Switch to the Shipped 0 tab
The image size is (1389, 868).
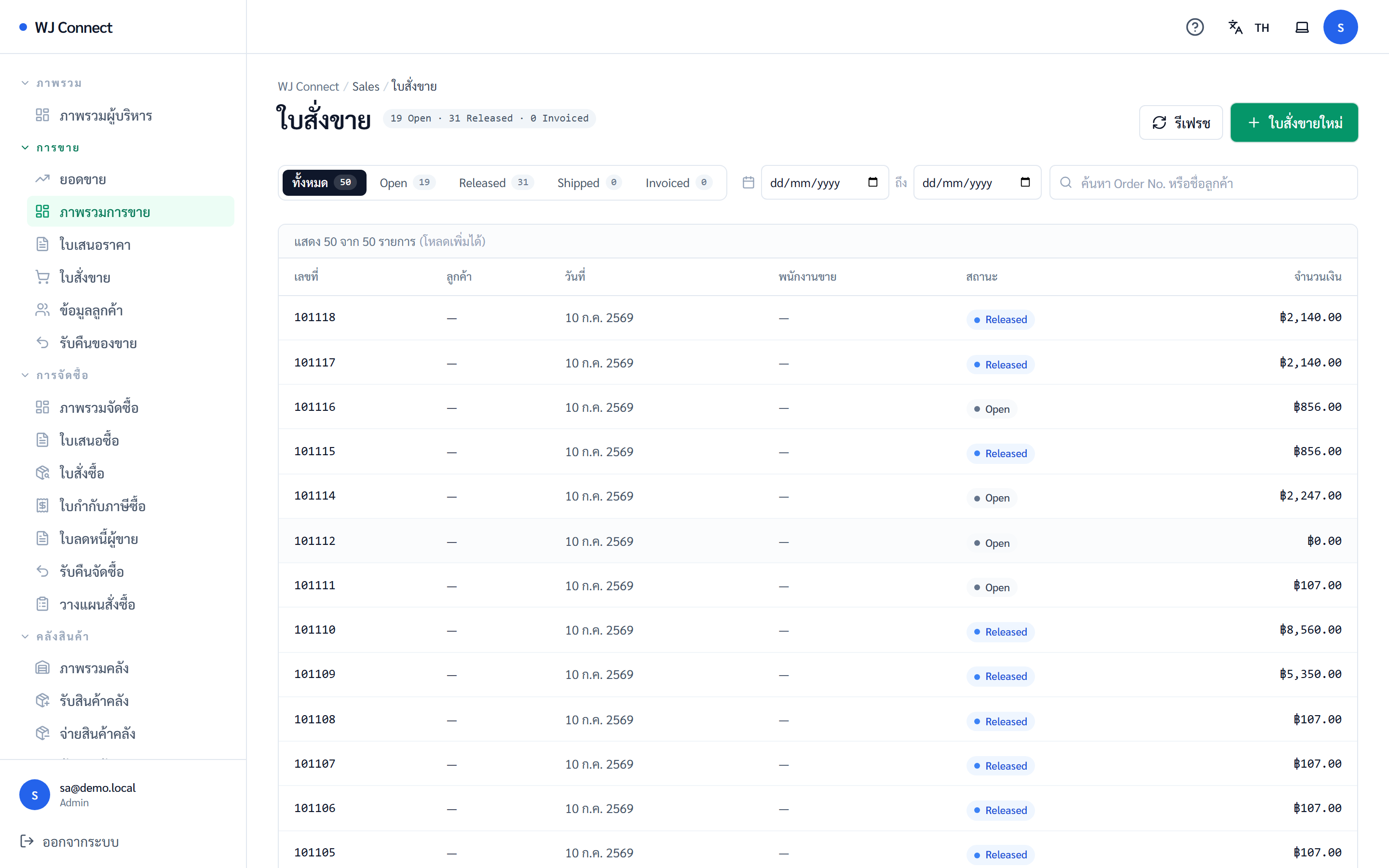tap(589, 183)
